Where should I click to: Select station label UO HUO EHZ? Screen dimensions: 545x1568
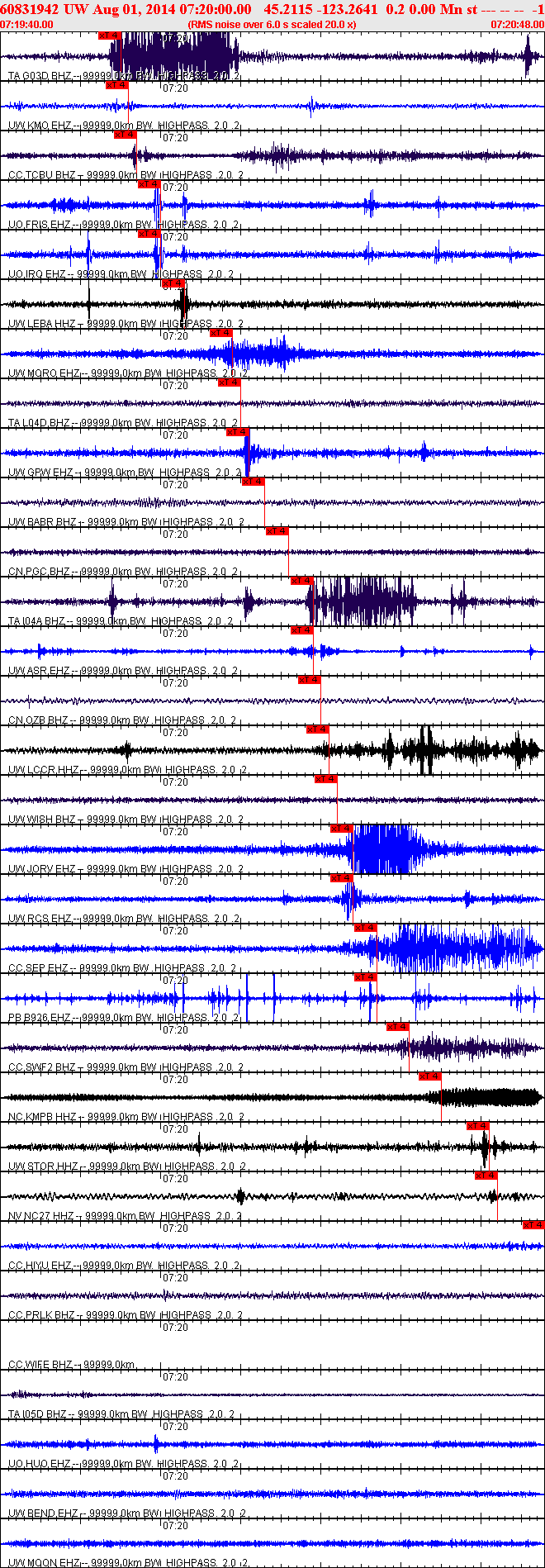pos(40,1464)
